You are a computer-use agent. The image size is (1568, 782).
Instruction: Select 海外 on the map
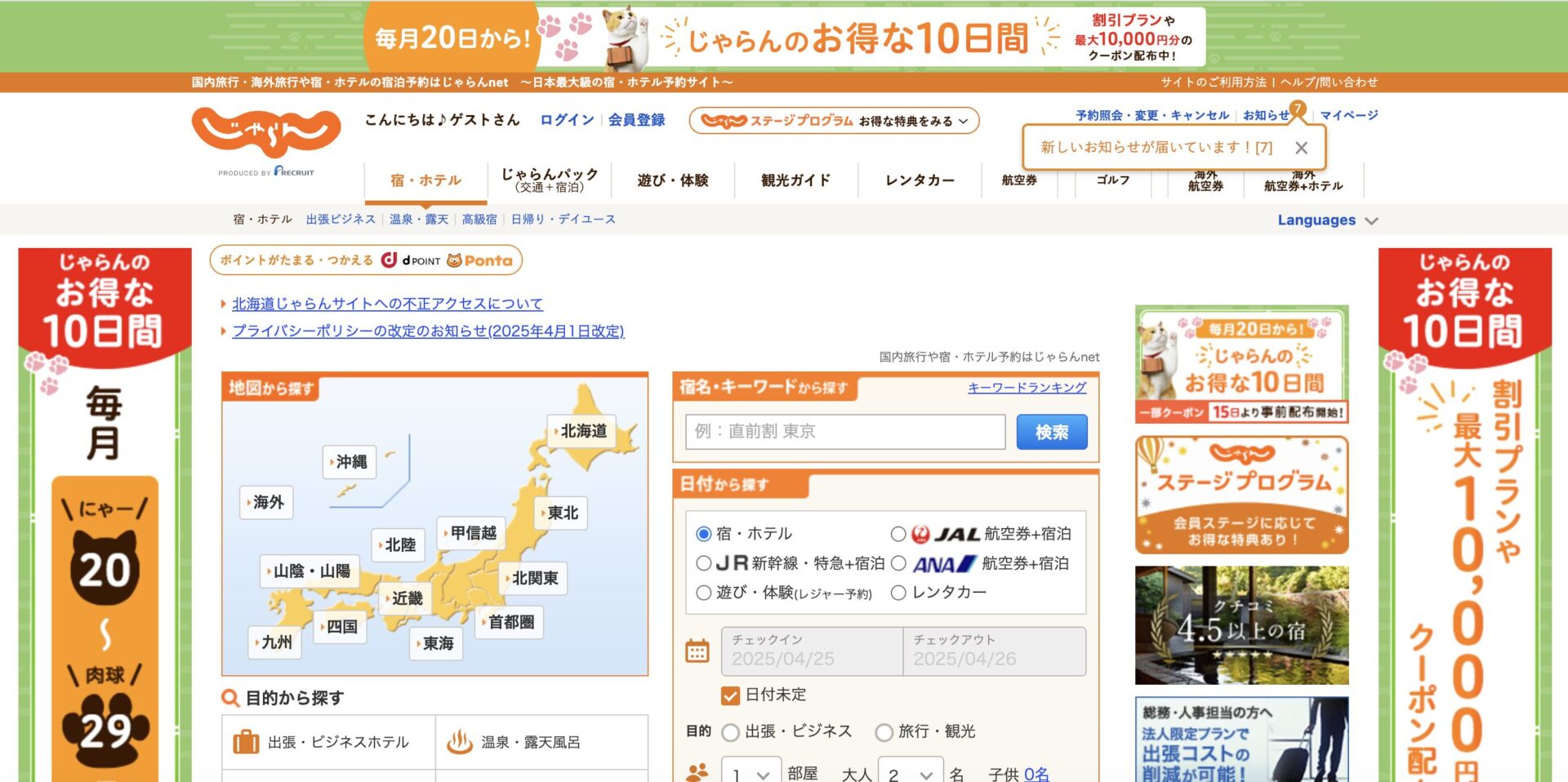267,502
